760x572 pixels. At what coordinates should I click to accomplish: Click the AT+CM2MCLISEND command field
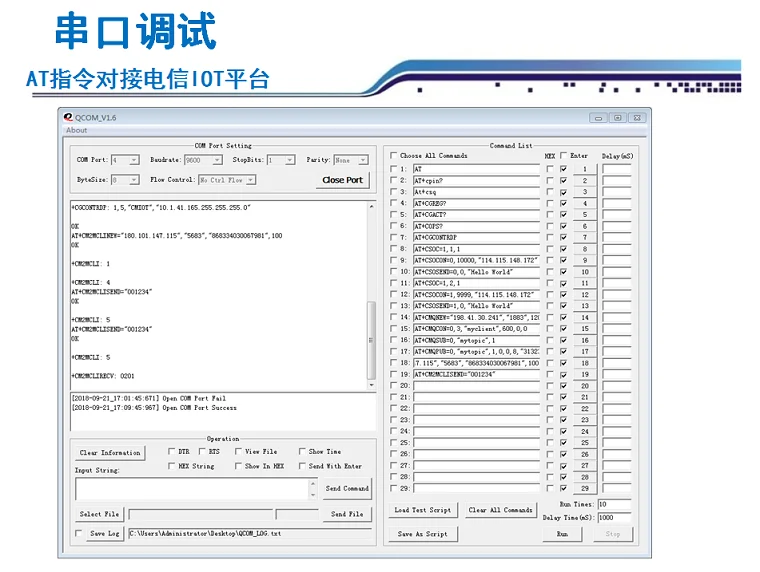point(476,374)
